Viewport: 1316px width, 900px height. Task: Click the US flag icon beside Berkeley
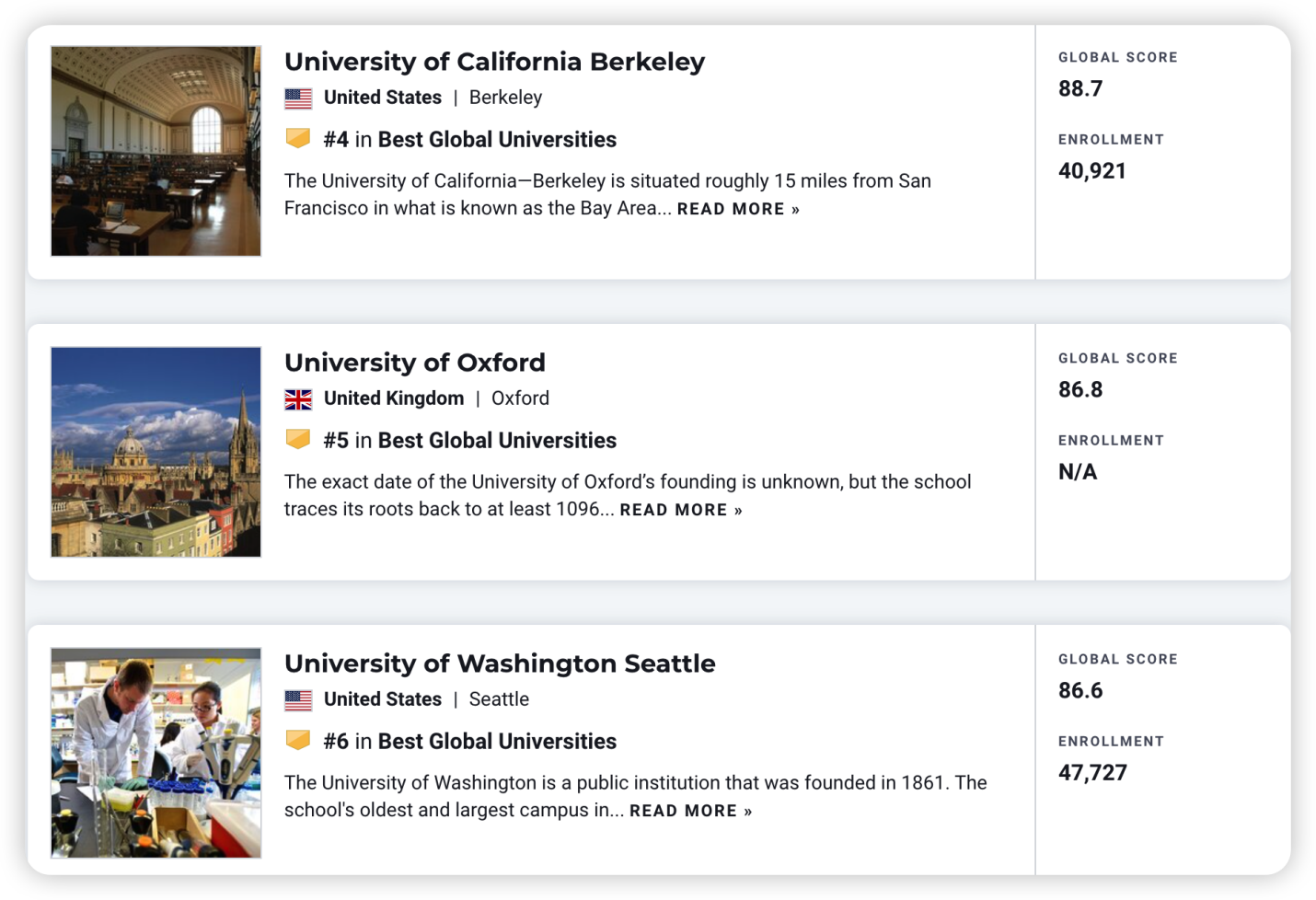[x=298, y=98]
